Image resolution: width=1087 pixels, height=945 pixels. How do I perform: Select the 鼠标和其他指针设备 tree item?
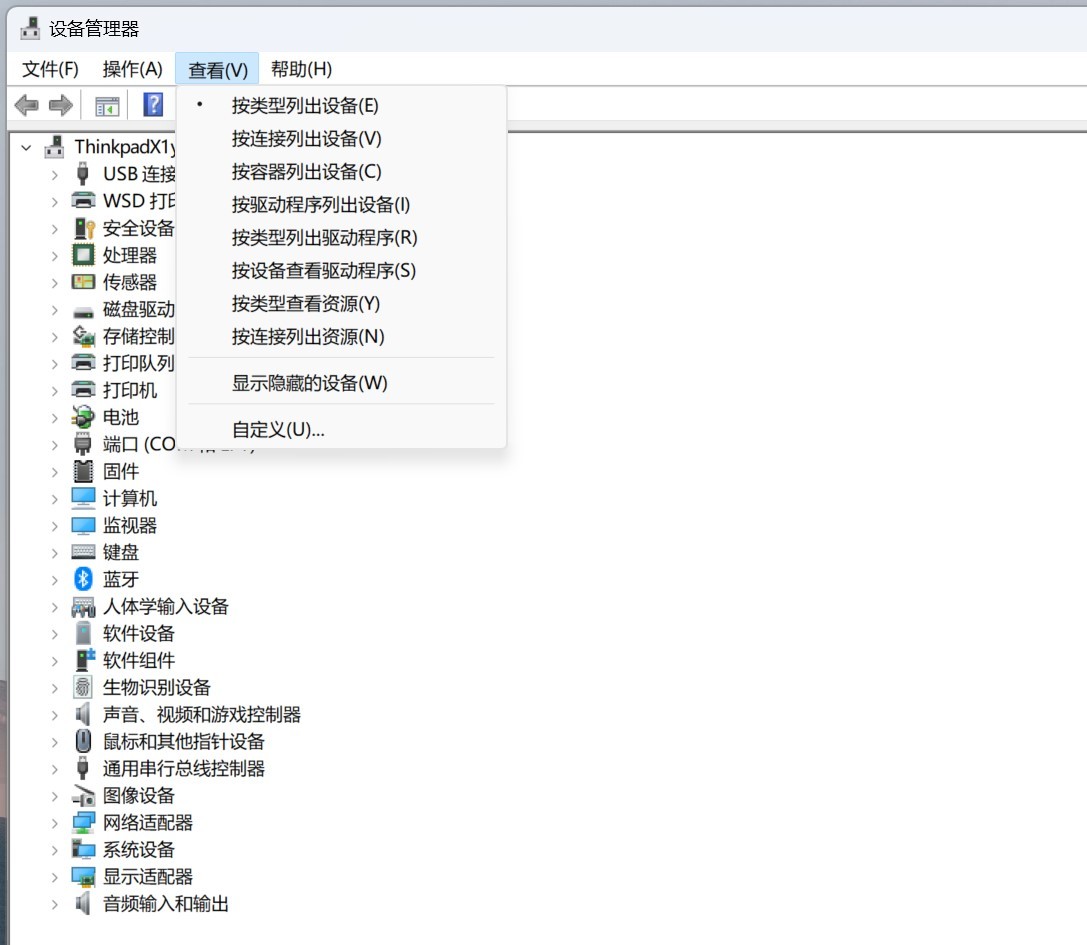[x=184, y=741]
